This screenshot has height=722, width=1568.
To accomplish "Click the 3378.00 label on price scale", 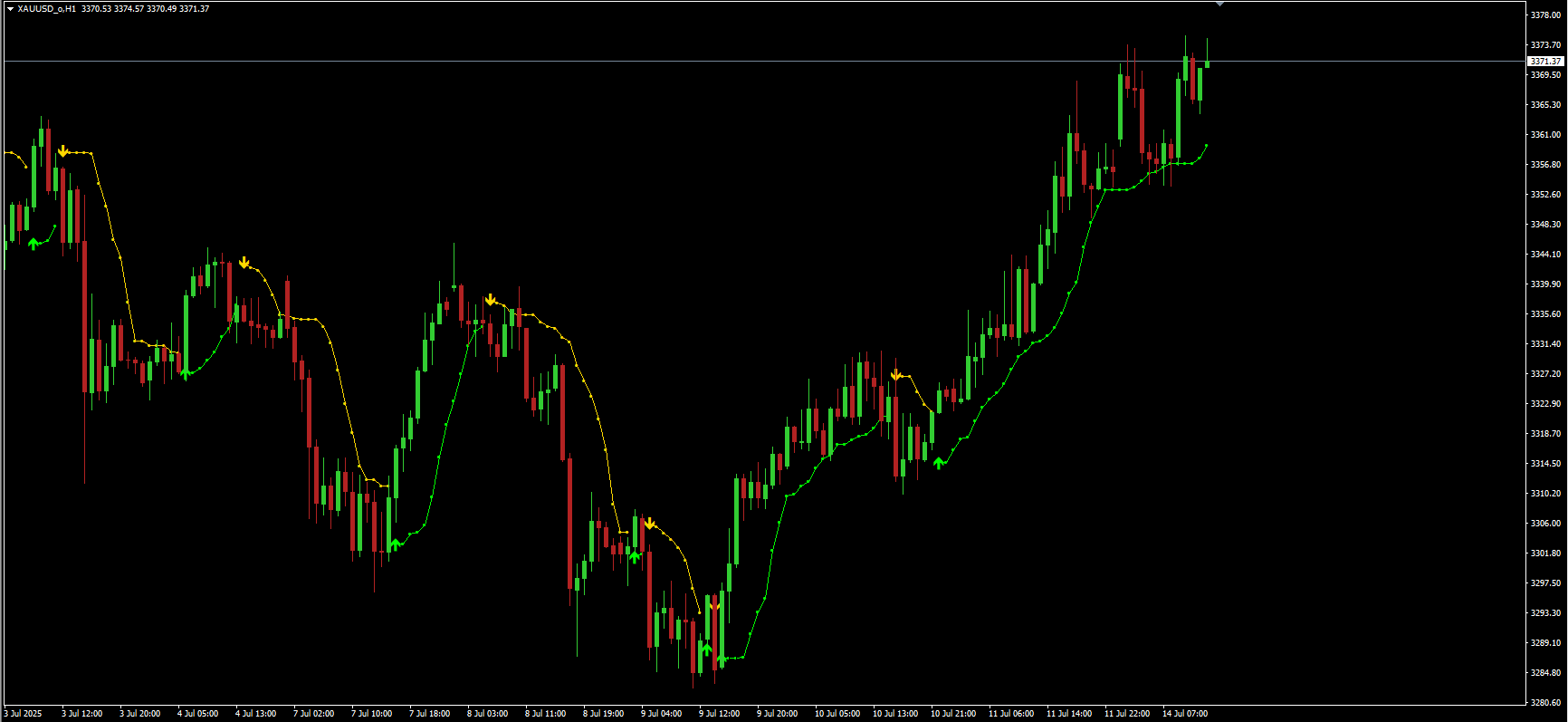I will pyautogui.click(x=1545, y=15).
